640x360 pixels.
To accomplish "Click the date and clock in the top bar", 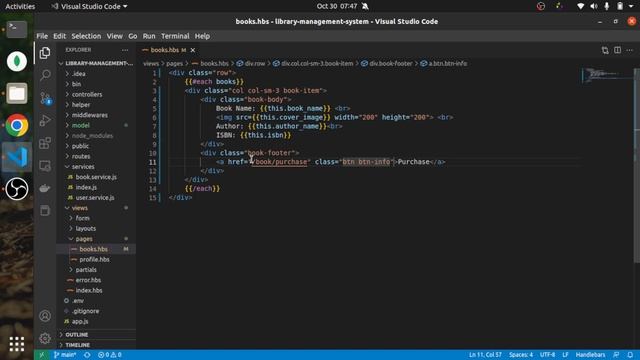I will (x=337, y=6).
